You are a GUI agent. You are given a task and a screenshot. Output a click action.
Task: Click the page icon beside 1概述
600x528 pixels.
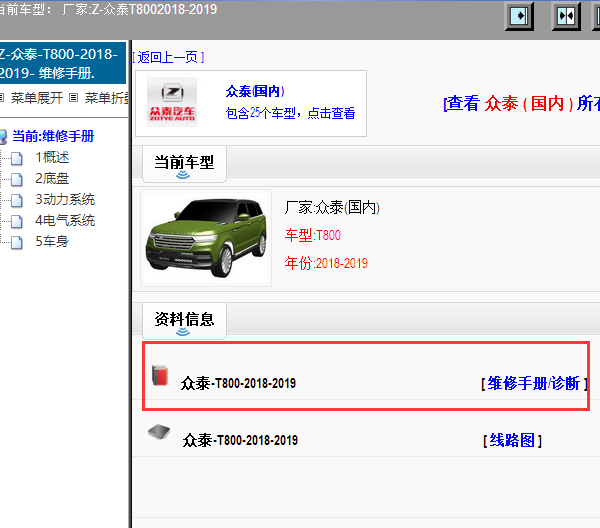pos(16,158)
